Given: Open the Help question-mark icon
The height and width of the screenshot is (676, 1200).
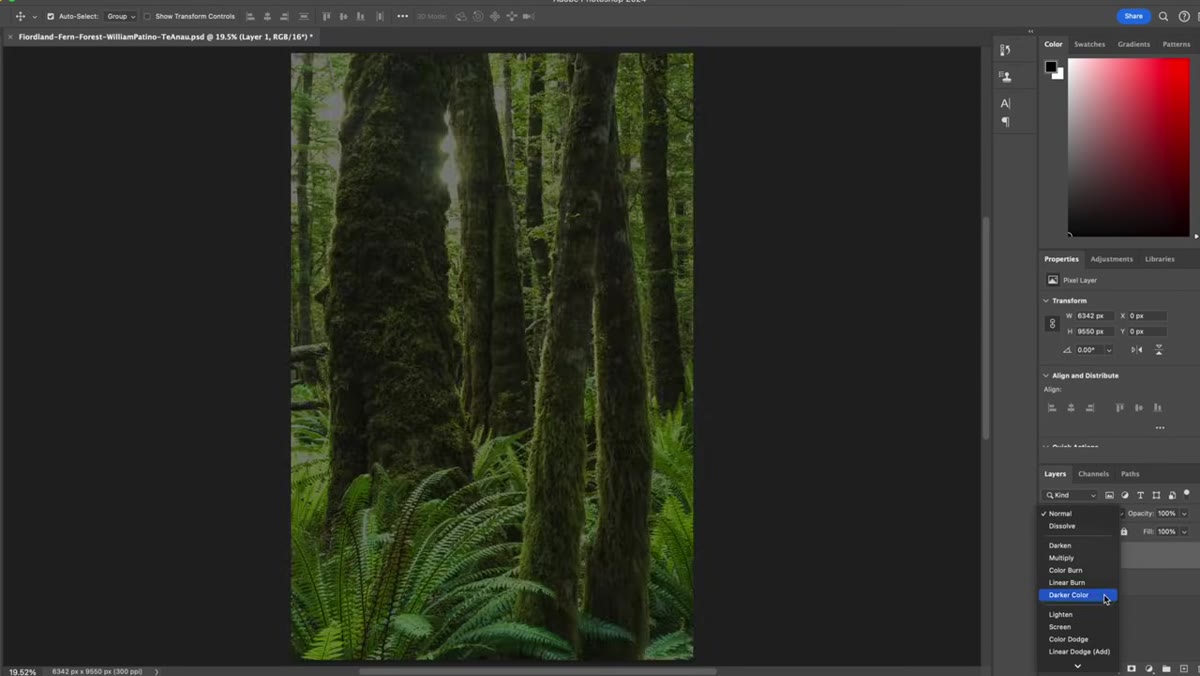Looking at the screenshot, I should coord(1184,16).
